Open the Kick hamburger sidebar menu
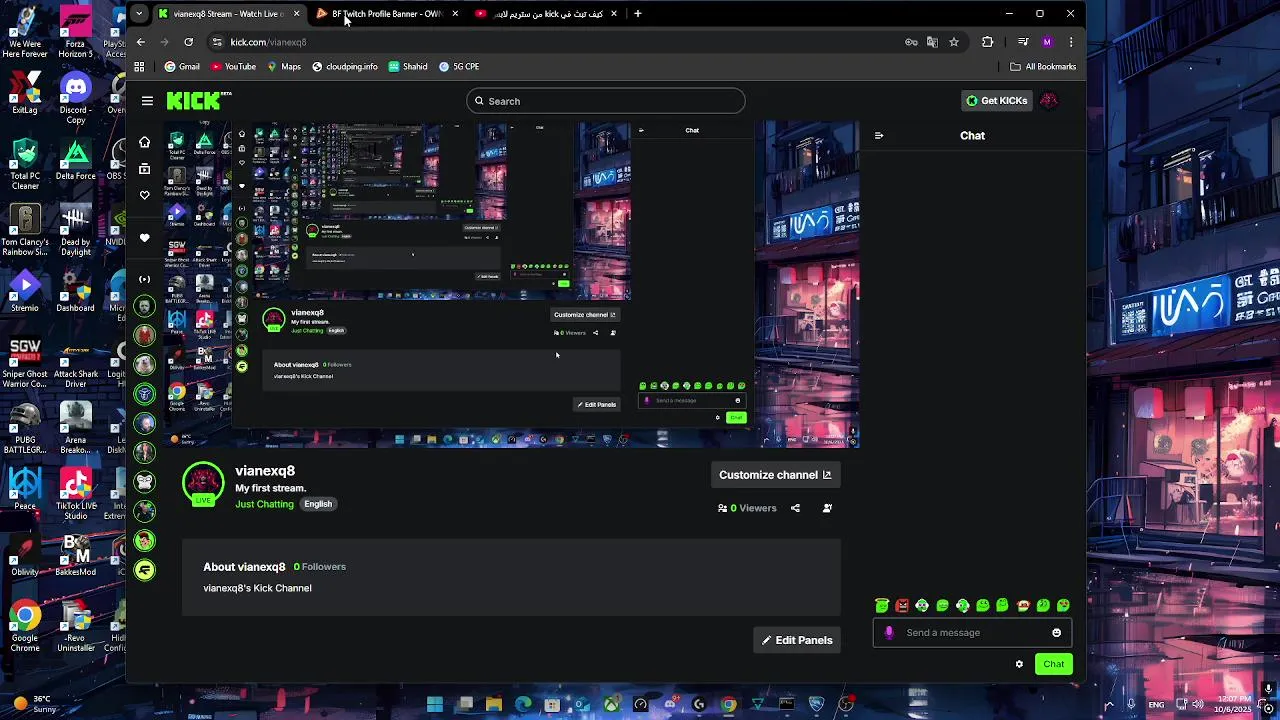Screen dimensions: 1280x720 pos(147,101)
